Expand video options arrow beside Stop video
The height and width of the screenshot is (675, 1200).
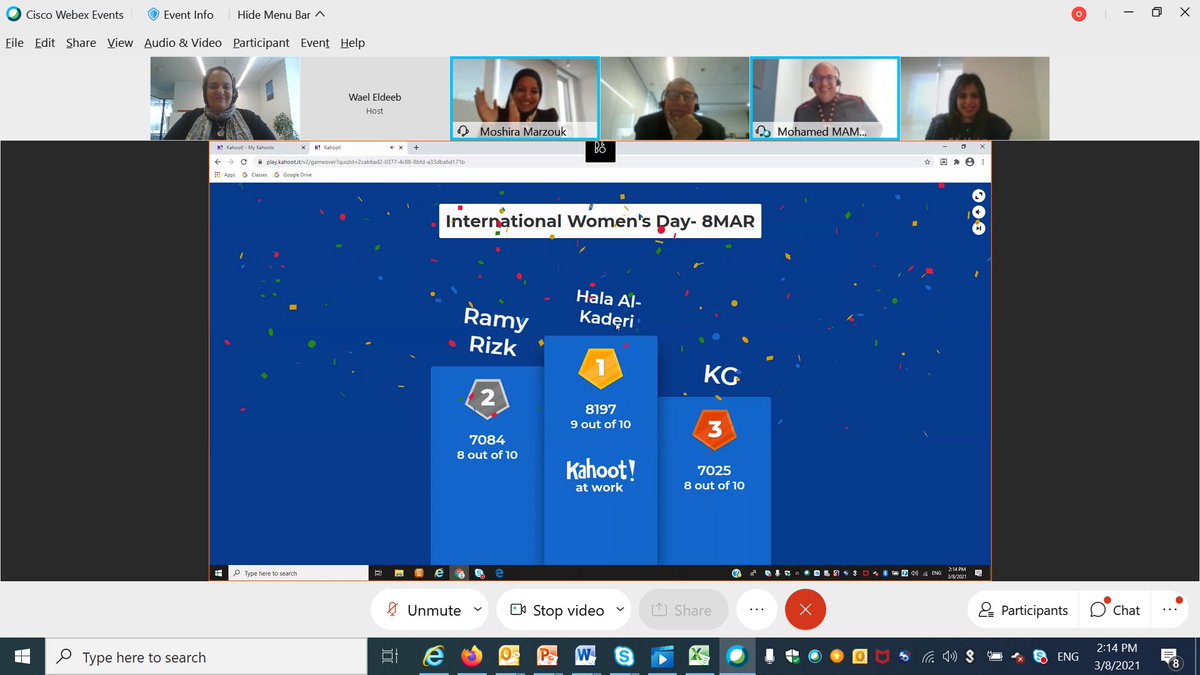pos(620,610)
